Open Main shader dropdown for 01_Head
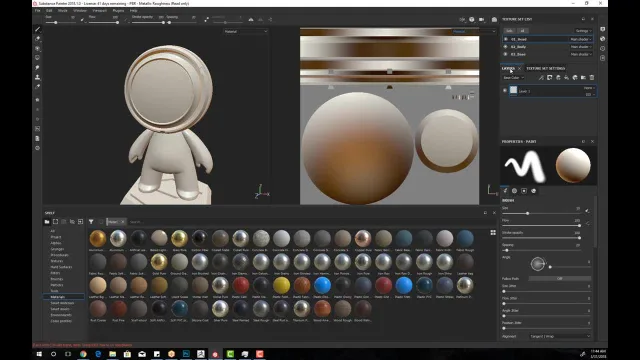640x360 pixels. pos(581,39)
